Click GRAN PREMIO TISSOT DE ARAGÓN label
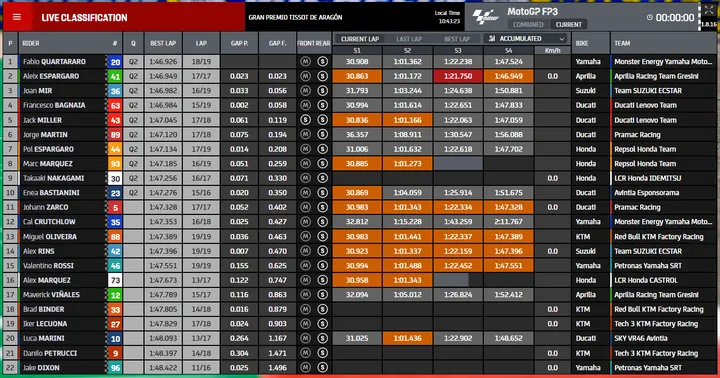 click(x=295, y=17)
